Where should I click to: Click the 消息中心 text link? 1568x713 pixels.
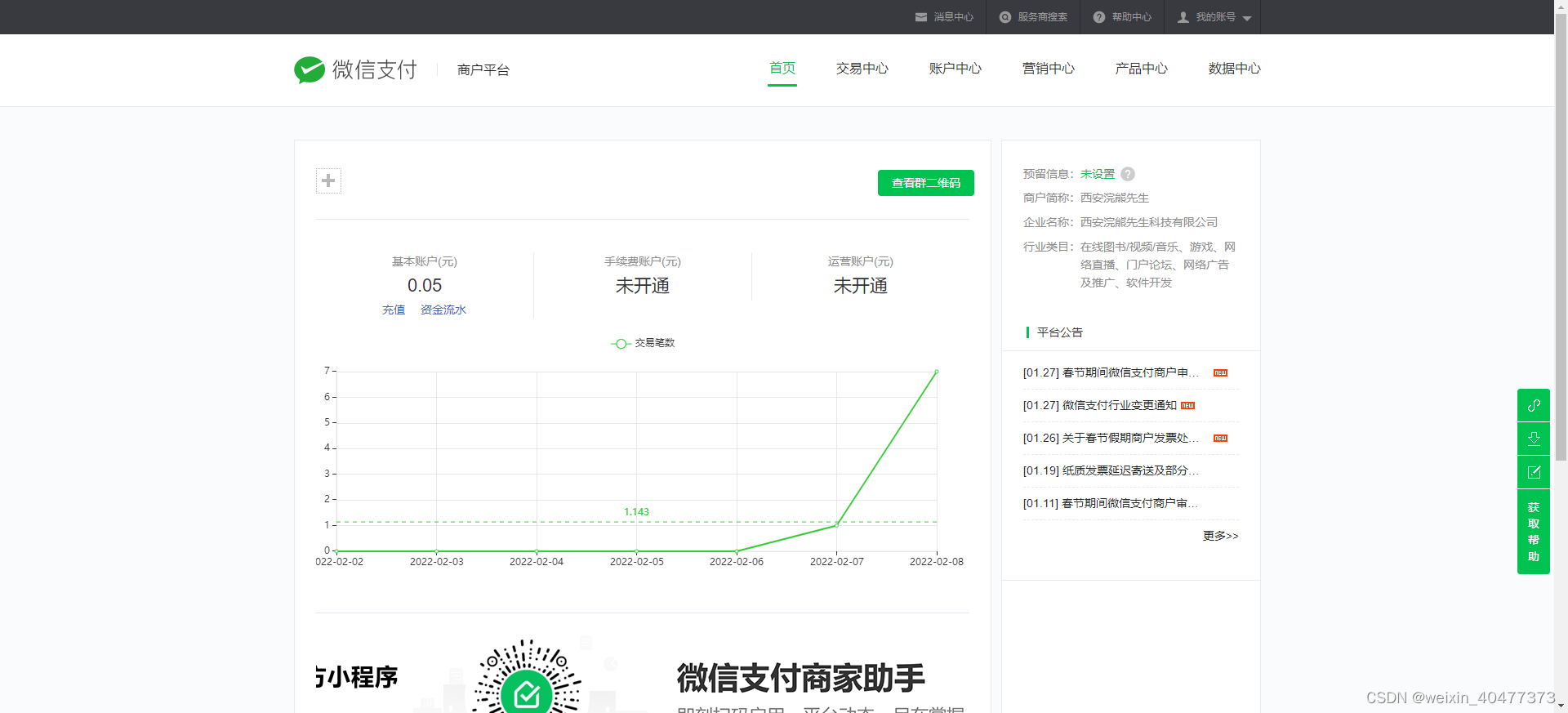click(954, 17)
